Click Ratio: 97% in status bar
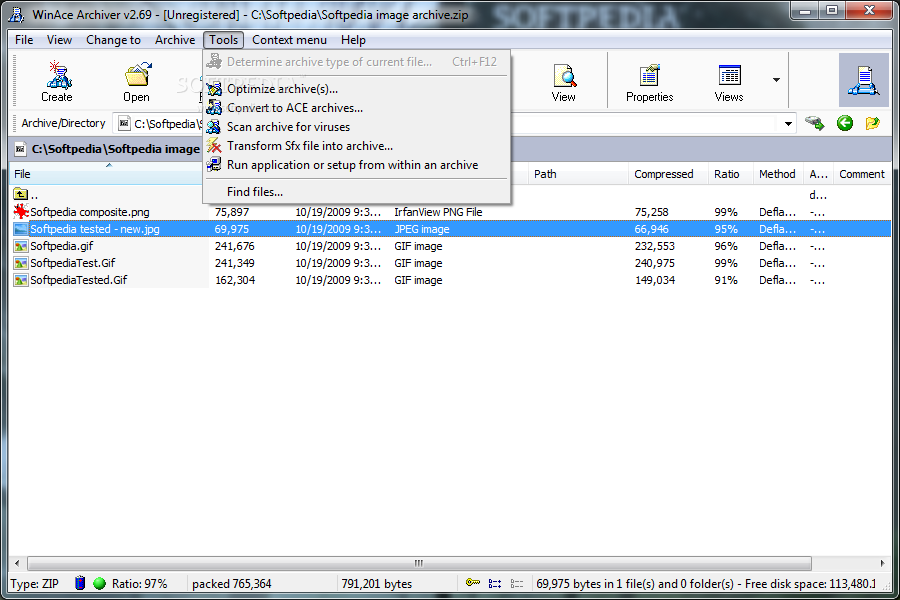Image resolution: width=900 pixels, height=600 pixels. [139, 584]
